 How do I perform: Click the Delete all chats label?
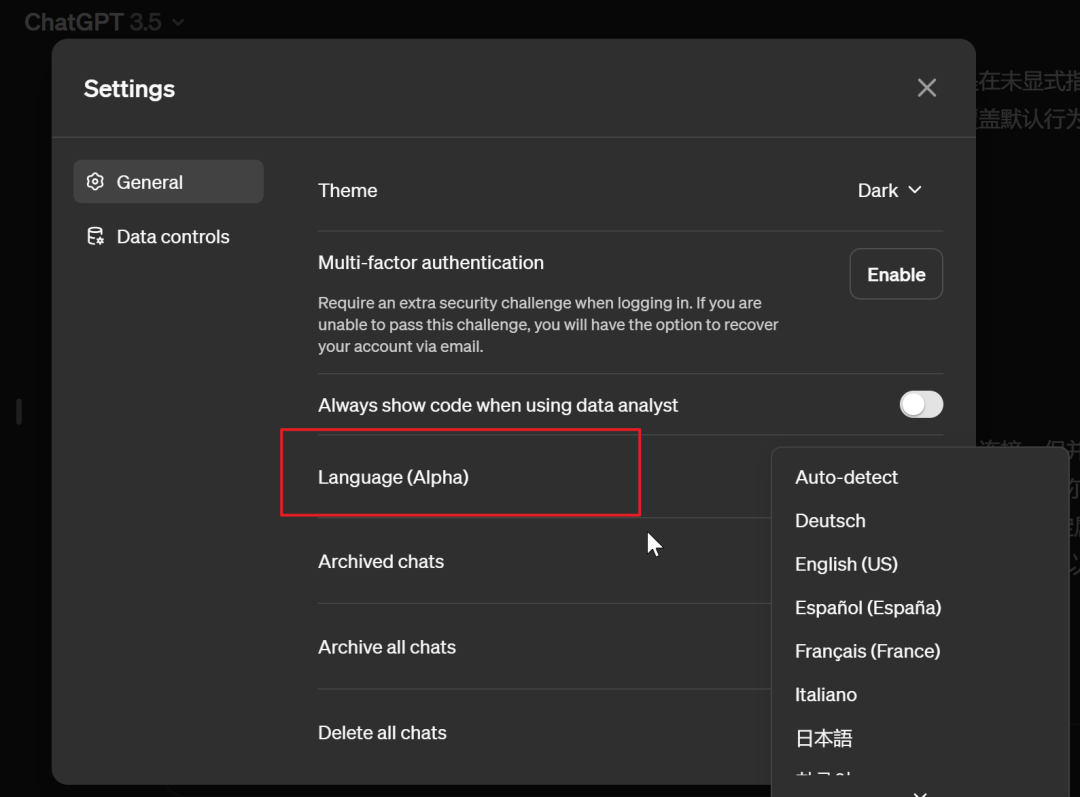click(x=382, y=732)
